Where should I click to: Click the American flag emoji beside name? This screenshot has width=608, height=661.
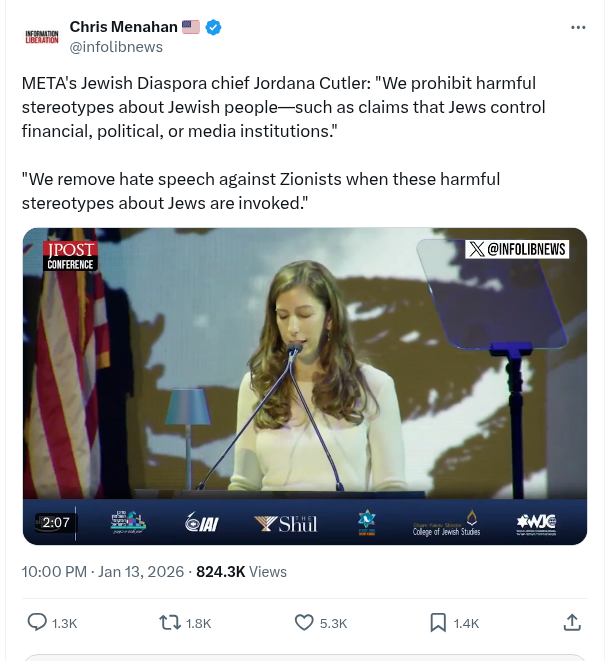click(191, 27)
